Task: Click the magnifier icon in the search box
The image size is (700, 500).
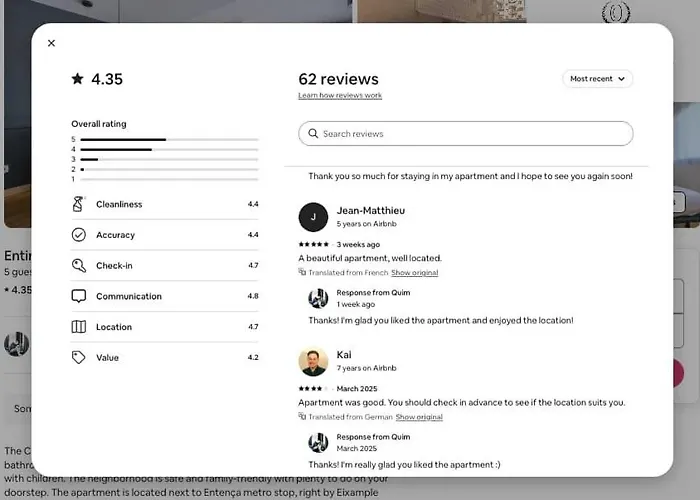Action: pos(313,133)
